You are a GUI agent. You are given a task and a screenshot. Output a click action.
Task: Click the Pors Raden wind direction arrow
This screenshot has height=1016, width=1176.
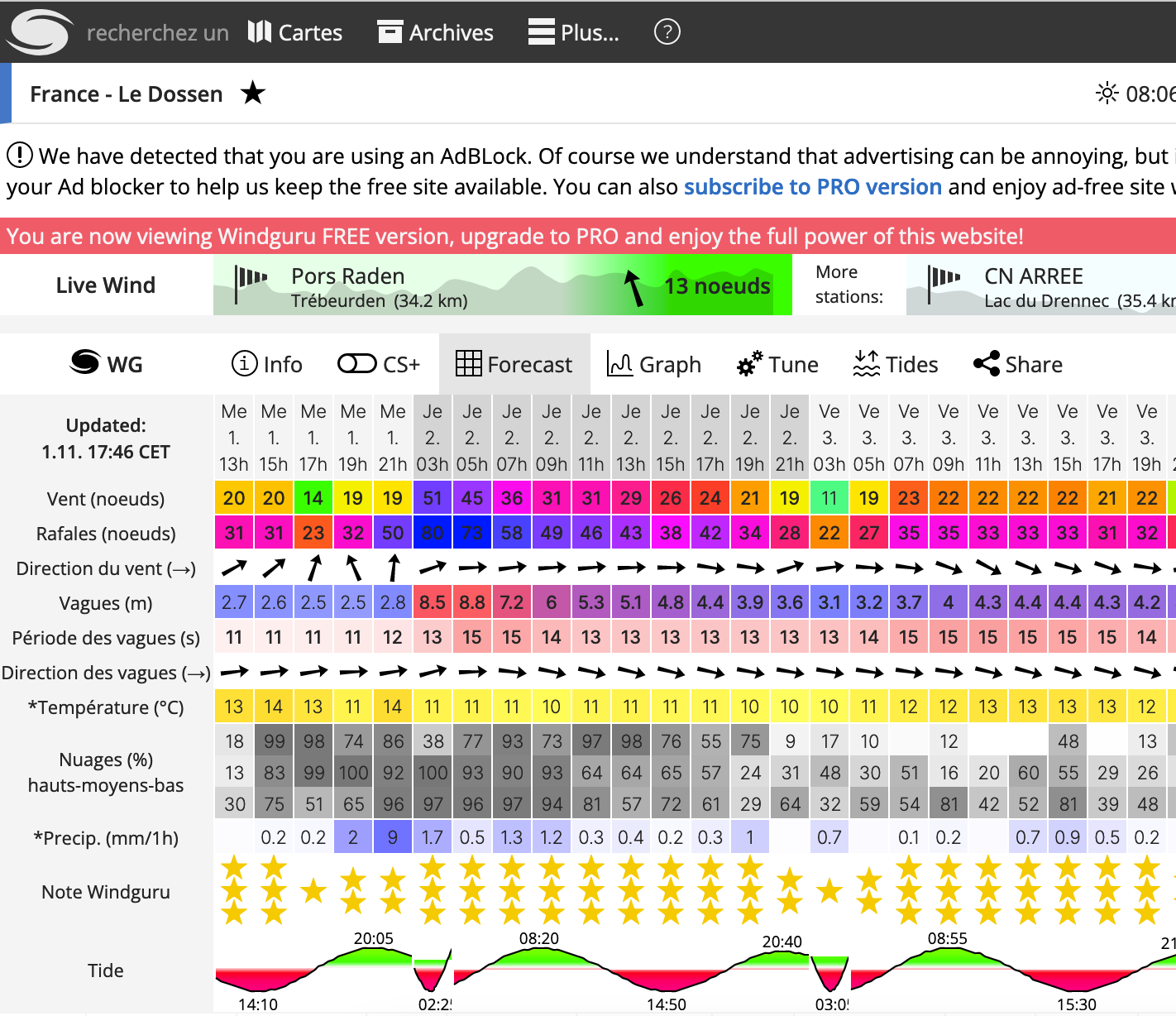pyautogui.click(x=633, y=287)
